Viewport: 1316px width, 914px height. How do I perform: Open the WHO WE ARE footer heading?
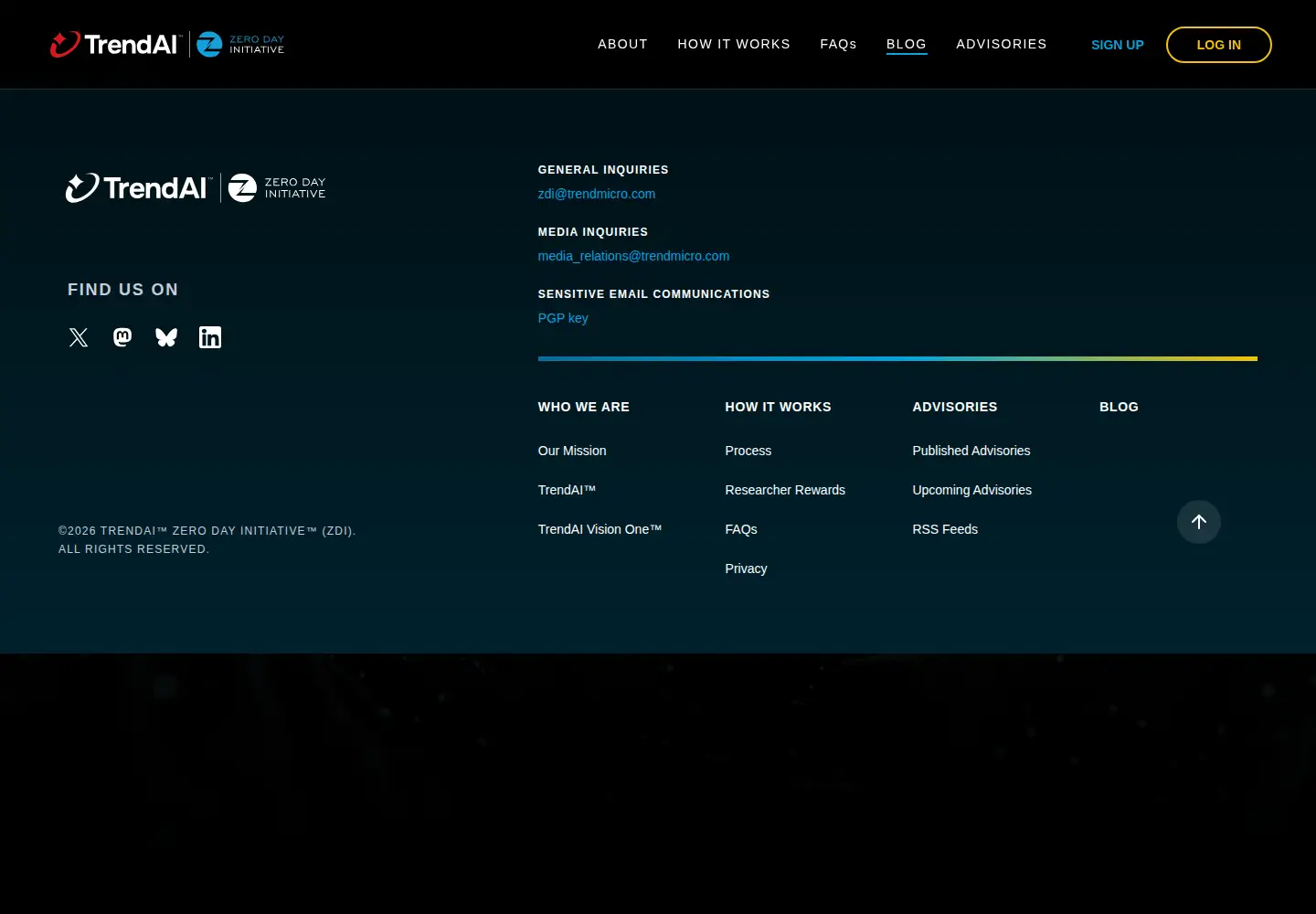coord(584,407)
